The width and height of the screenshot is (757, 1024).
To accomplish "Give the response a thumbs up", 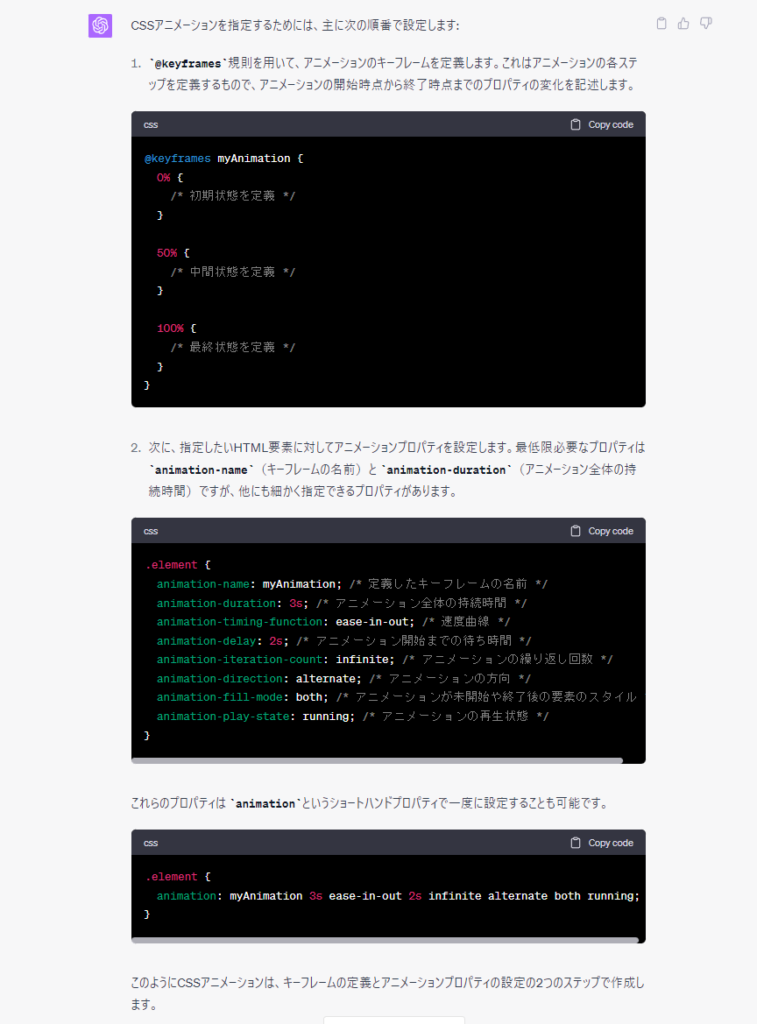I will pyautogui.click(x=684, y=23).
